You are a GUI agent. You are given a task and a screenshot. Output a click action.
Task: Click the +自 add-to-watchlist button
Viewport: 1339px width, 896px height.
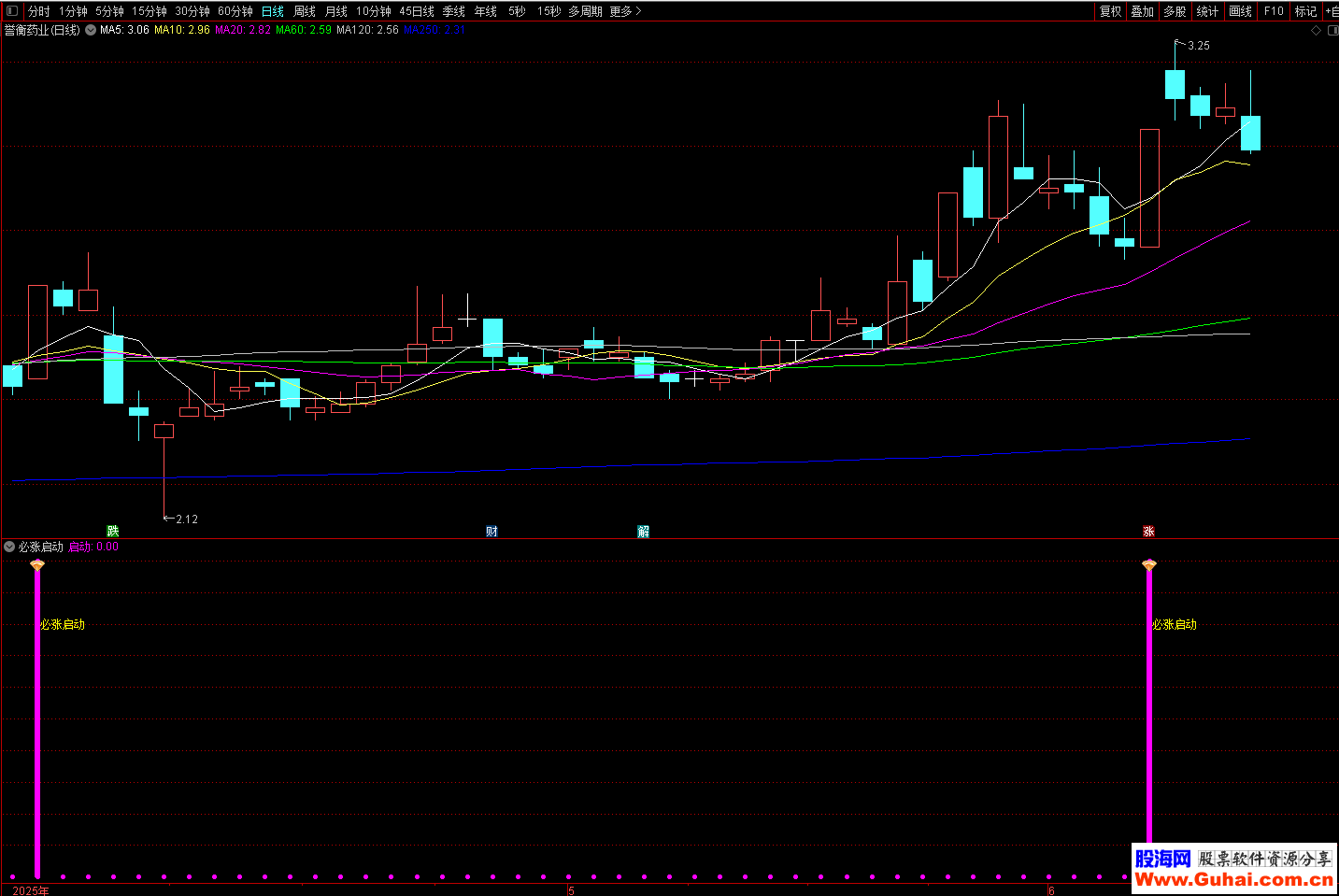(1332, 11)
